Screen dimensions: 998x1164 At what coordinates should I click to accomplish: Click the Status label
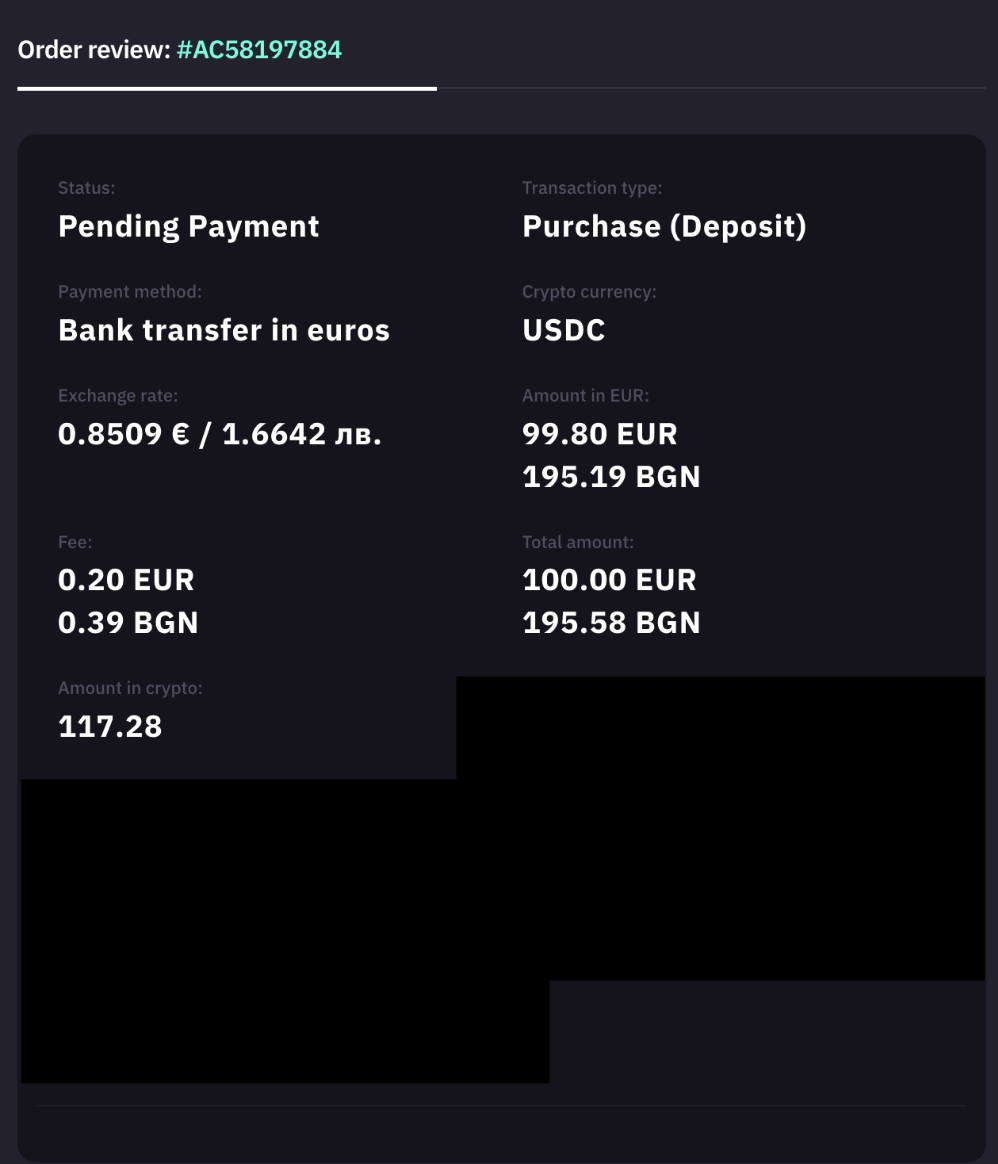click(86, 188)
